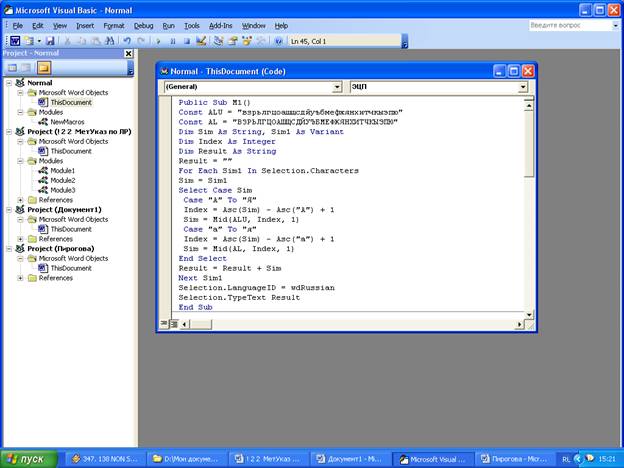
Task: Toggle Folders view in the Project panel
Action: 45,68
